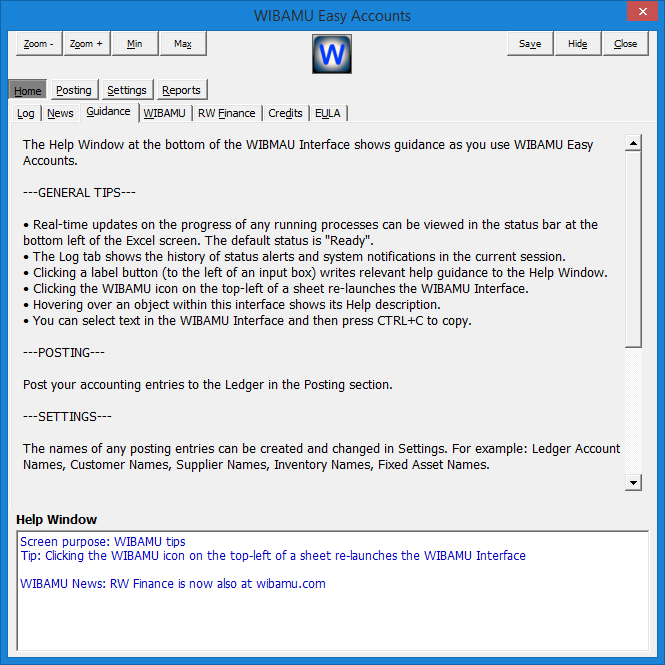Open the News sub-tab
Screen dimensions: 665x665
pos(60,113)
